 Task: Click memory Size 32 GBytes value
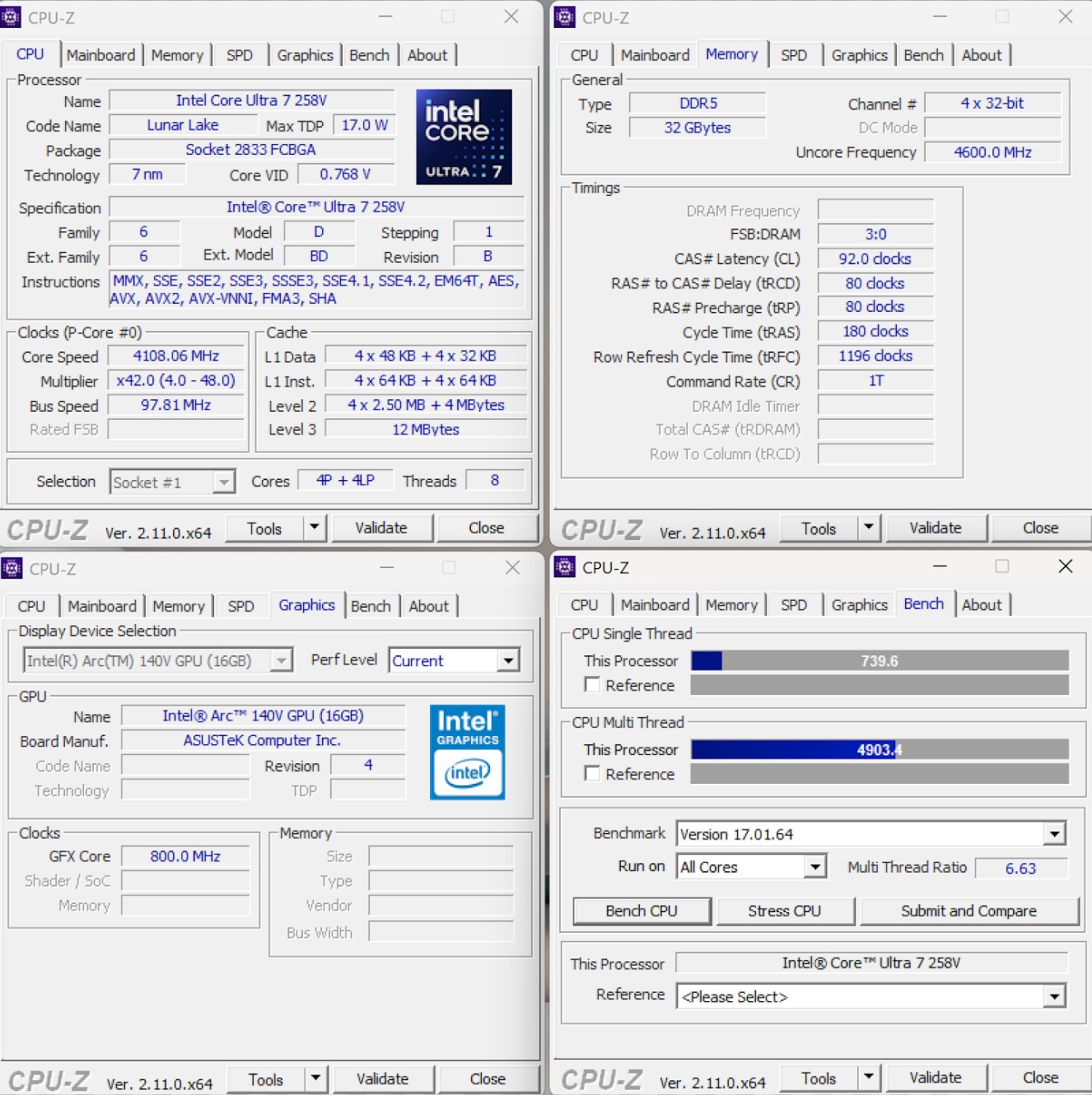click(x=698, y=128)
